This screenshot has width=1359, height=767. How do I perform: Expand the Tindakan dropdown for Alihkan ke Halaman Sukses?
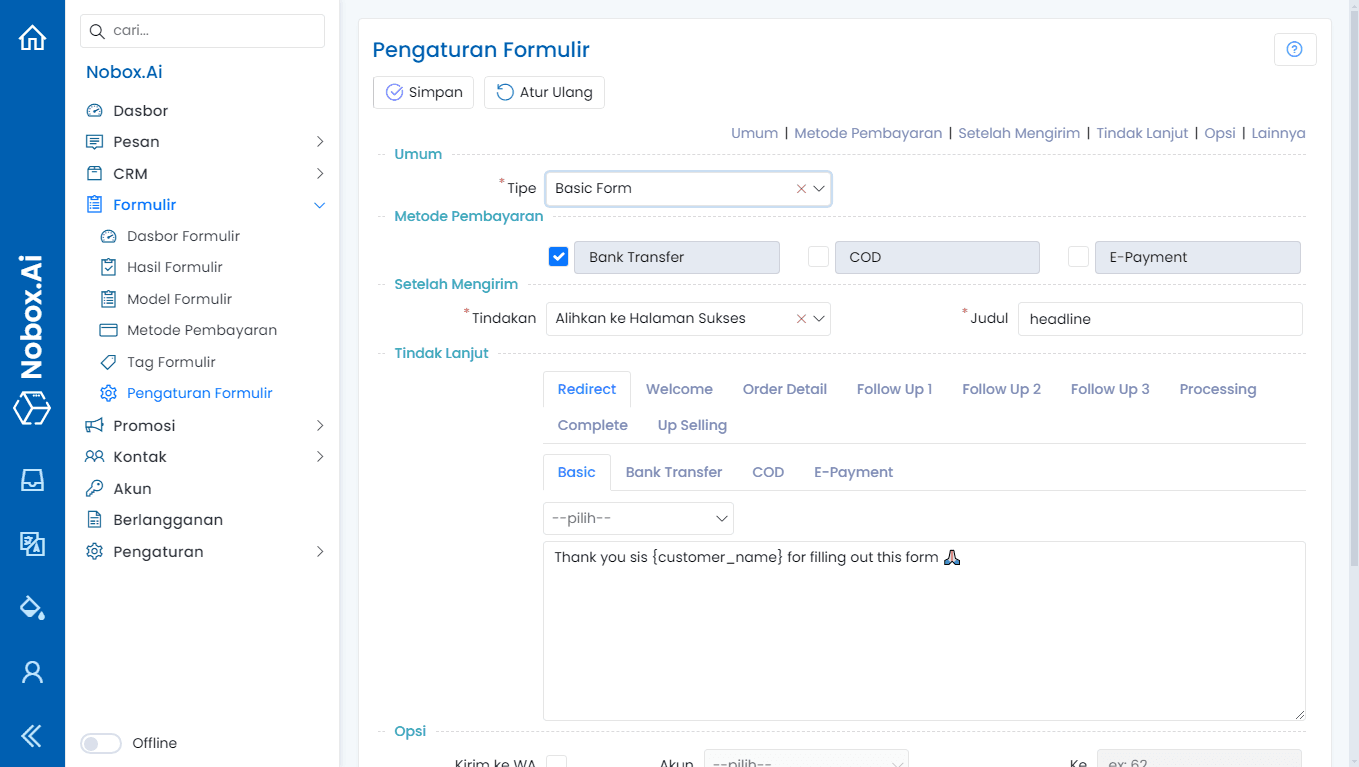pos(817,318)
